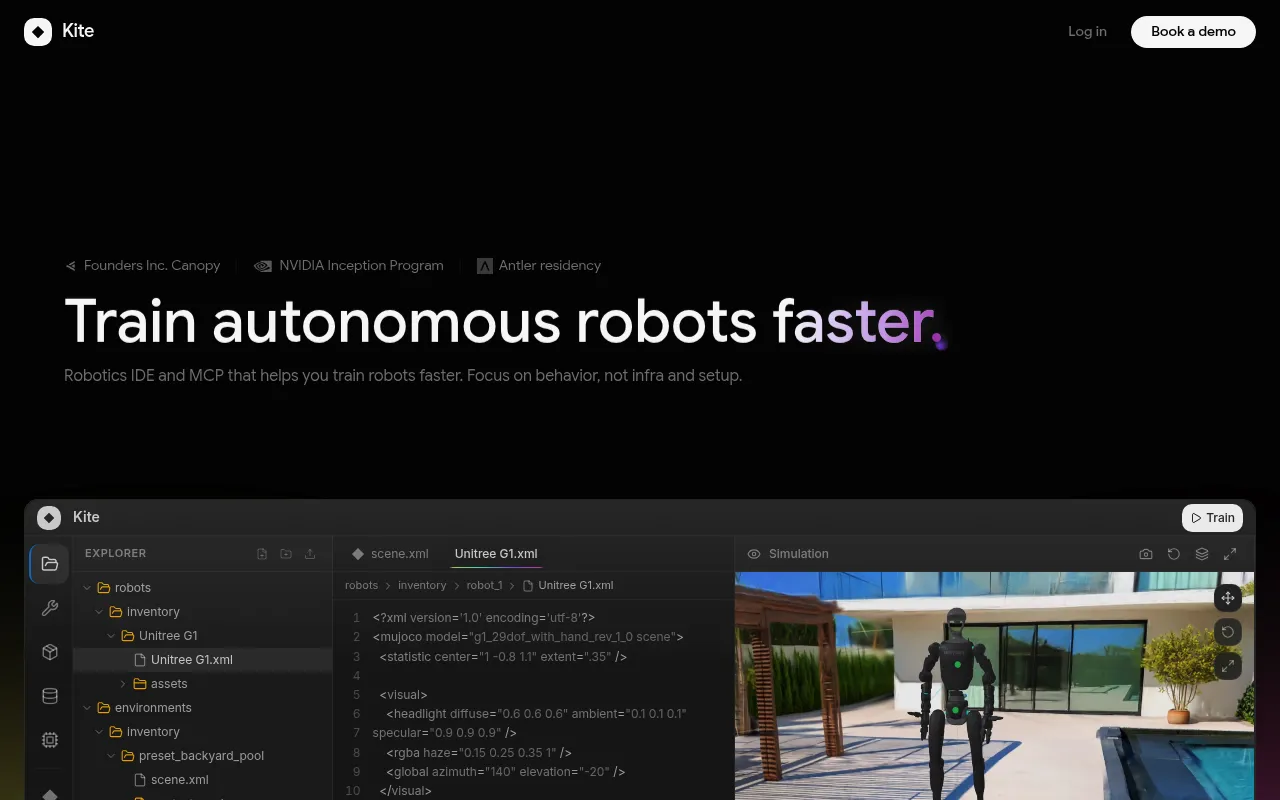Viewport: 1280px width, 800px height.
Task: Start training with the Train button
Action: pos(1212,518)
